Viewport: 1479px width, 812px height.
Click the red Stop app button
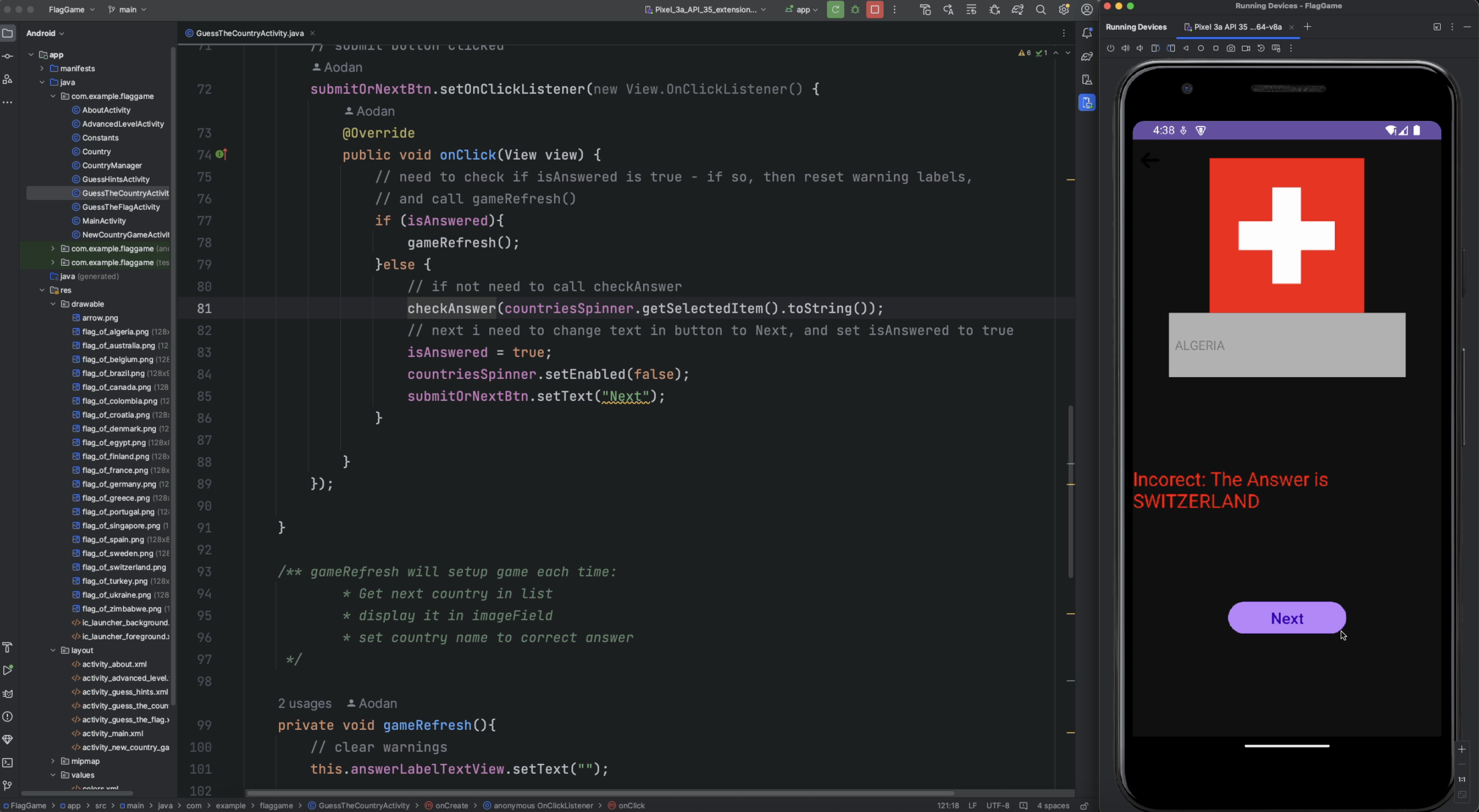click(875, 10)
